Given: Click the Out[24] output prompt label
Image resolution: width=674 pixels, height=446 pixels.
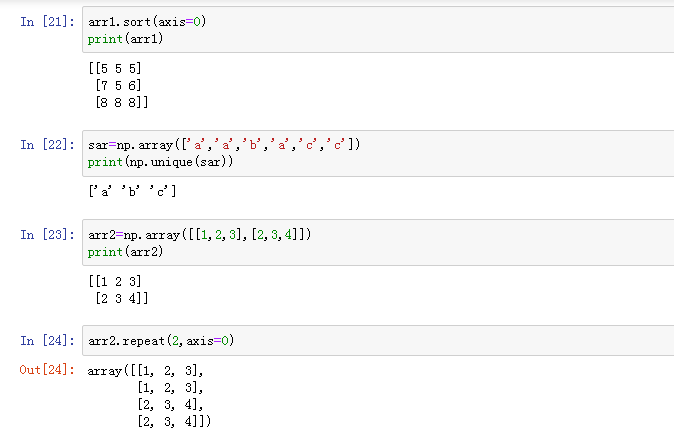Looking at the screenshot, I should (47, 370).
